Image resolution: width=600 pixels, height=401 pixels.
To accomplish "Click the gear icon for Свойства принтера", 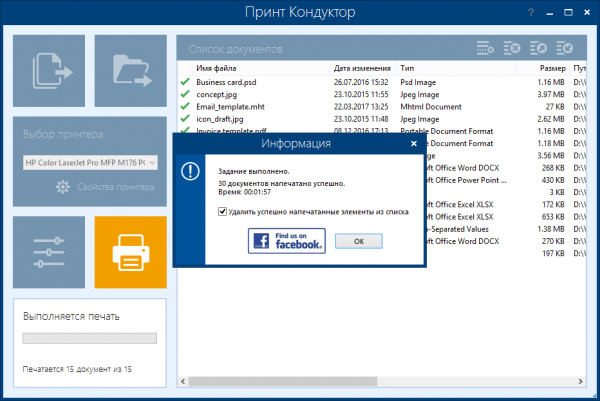I will (62, 186).
